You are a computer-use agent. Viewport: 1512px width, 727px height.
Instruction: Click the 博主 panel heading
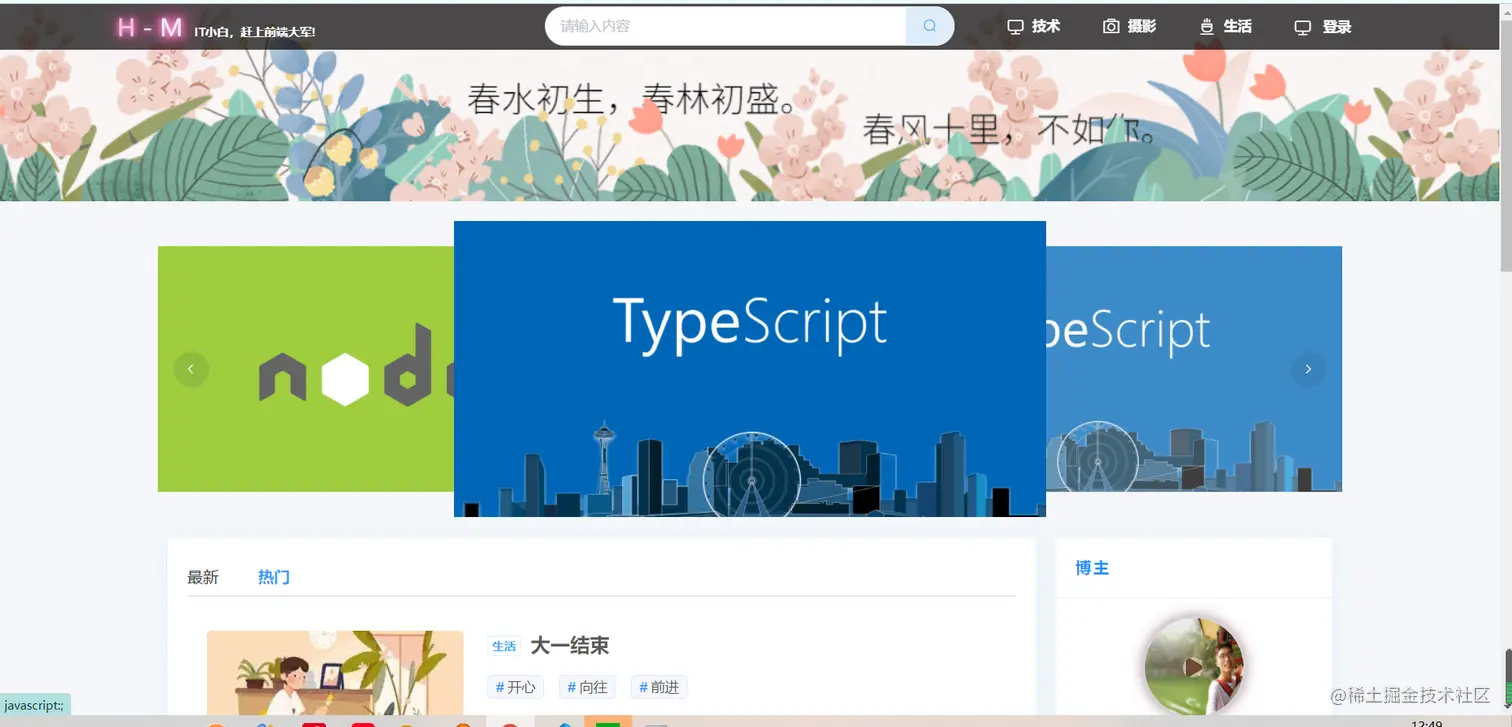(1092, 568)
